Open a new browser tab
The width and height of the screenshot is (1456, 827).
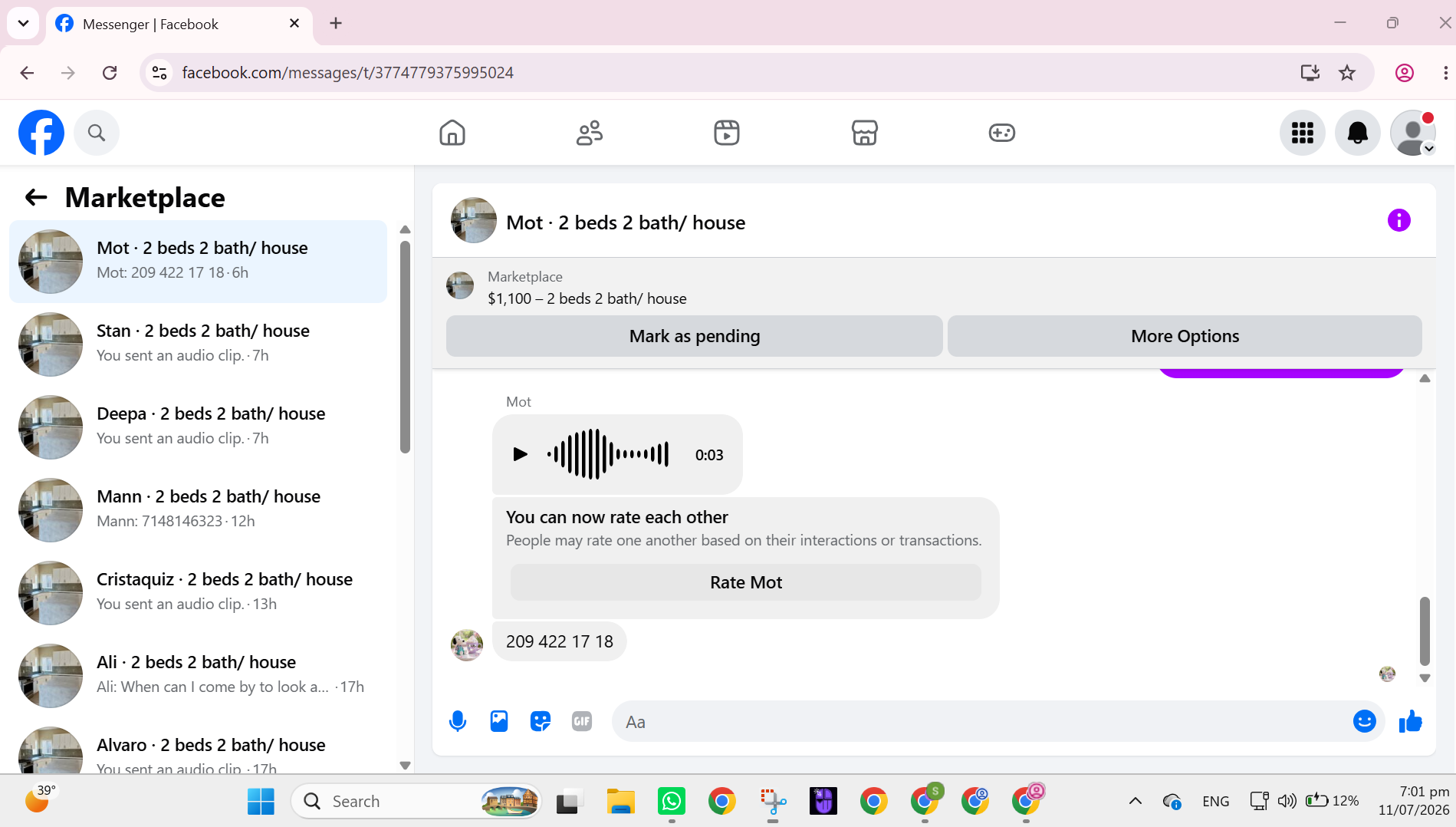click(336, 24)
